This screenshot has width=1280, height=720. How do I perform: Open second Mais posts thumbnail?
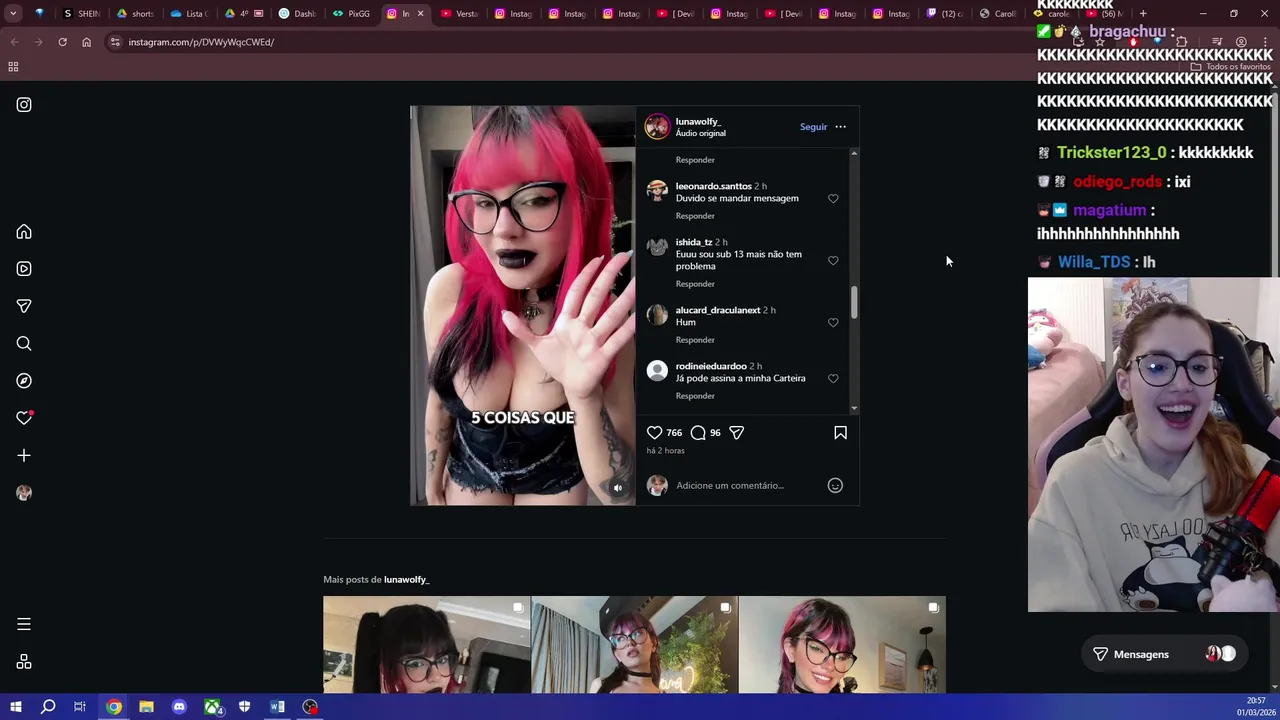click(635, 645)
